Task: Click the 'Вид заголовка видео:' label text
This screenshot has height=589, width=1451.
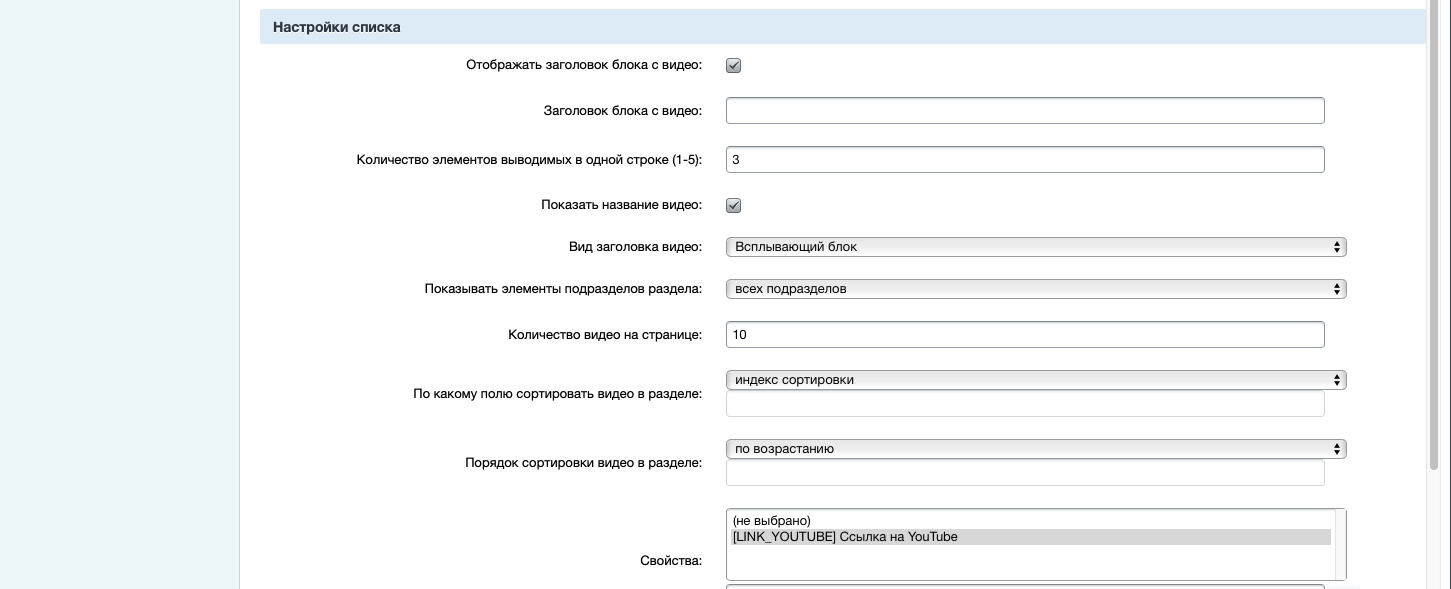Action: tap(635, 247)
